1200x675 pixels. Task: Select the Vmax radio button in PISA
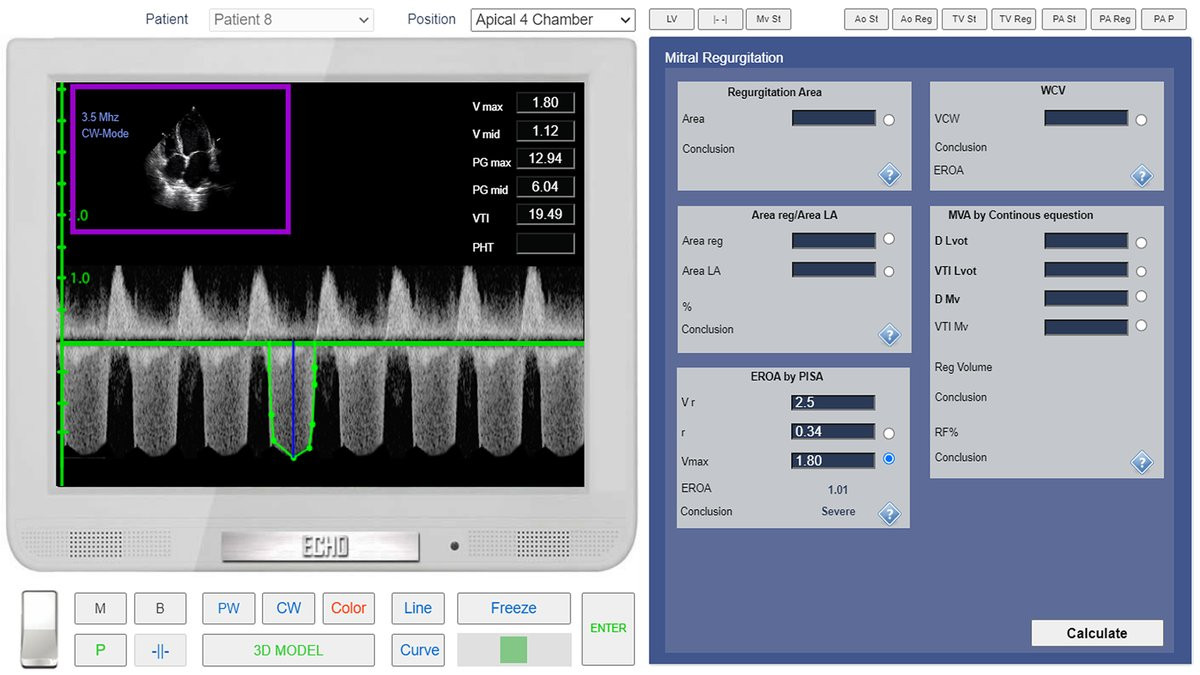(889, 459)
